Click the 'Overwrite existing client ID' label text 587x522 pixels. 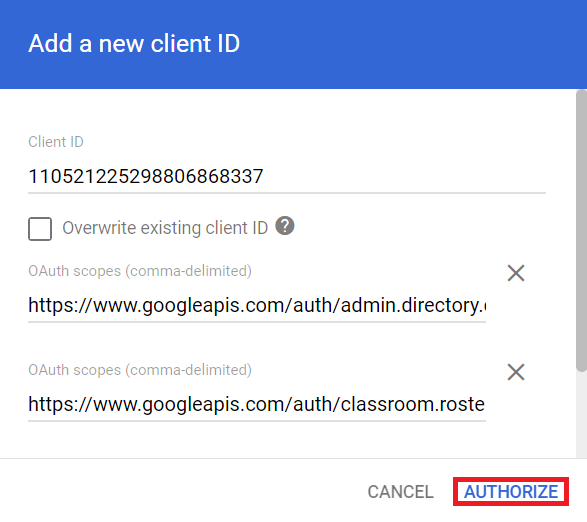pos(165,228)
